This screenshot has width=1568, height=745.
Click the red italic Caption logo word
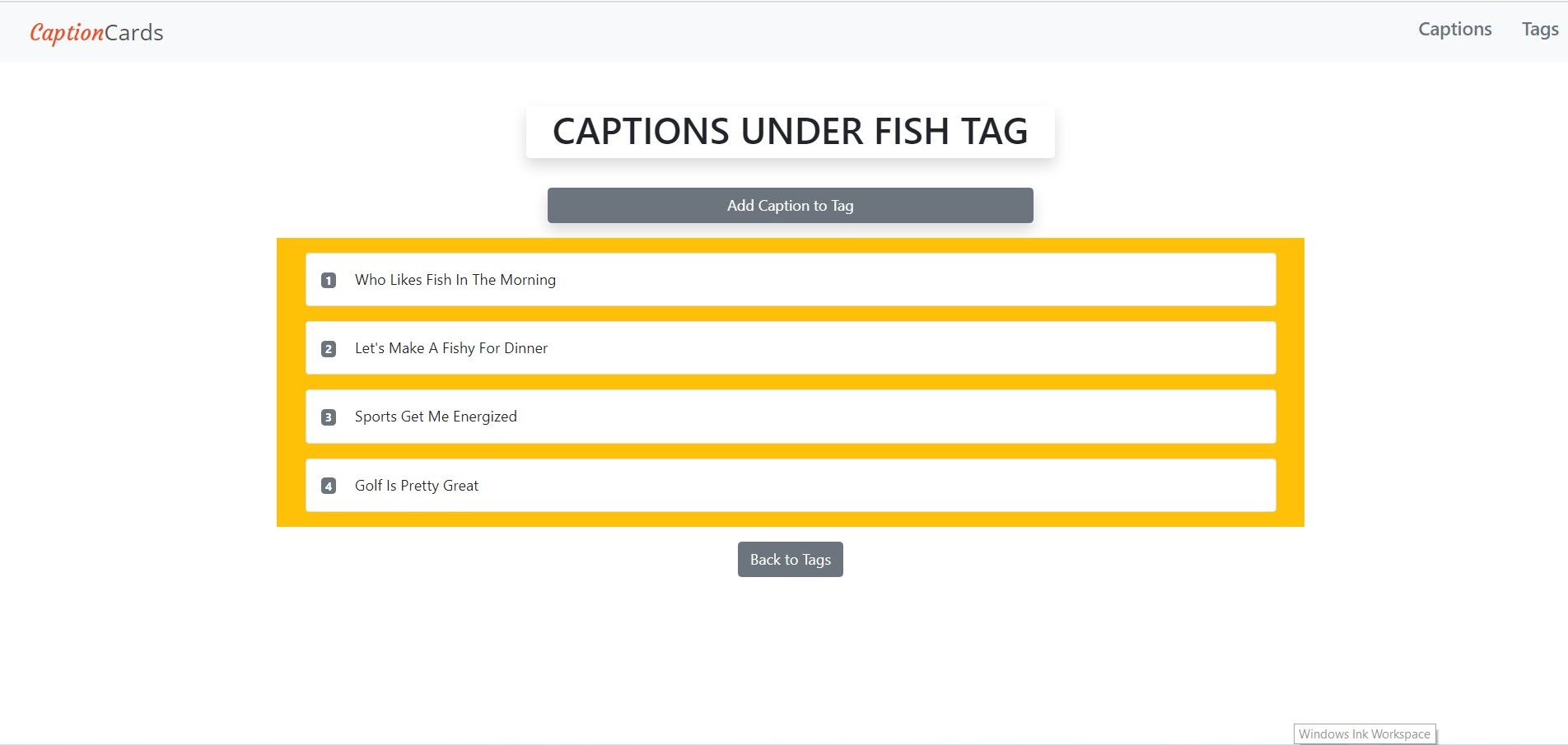67,33
